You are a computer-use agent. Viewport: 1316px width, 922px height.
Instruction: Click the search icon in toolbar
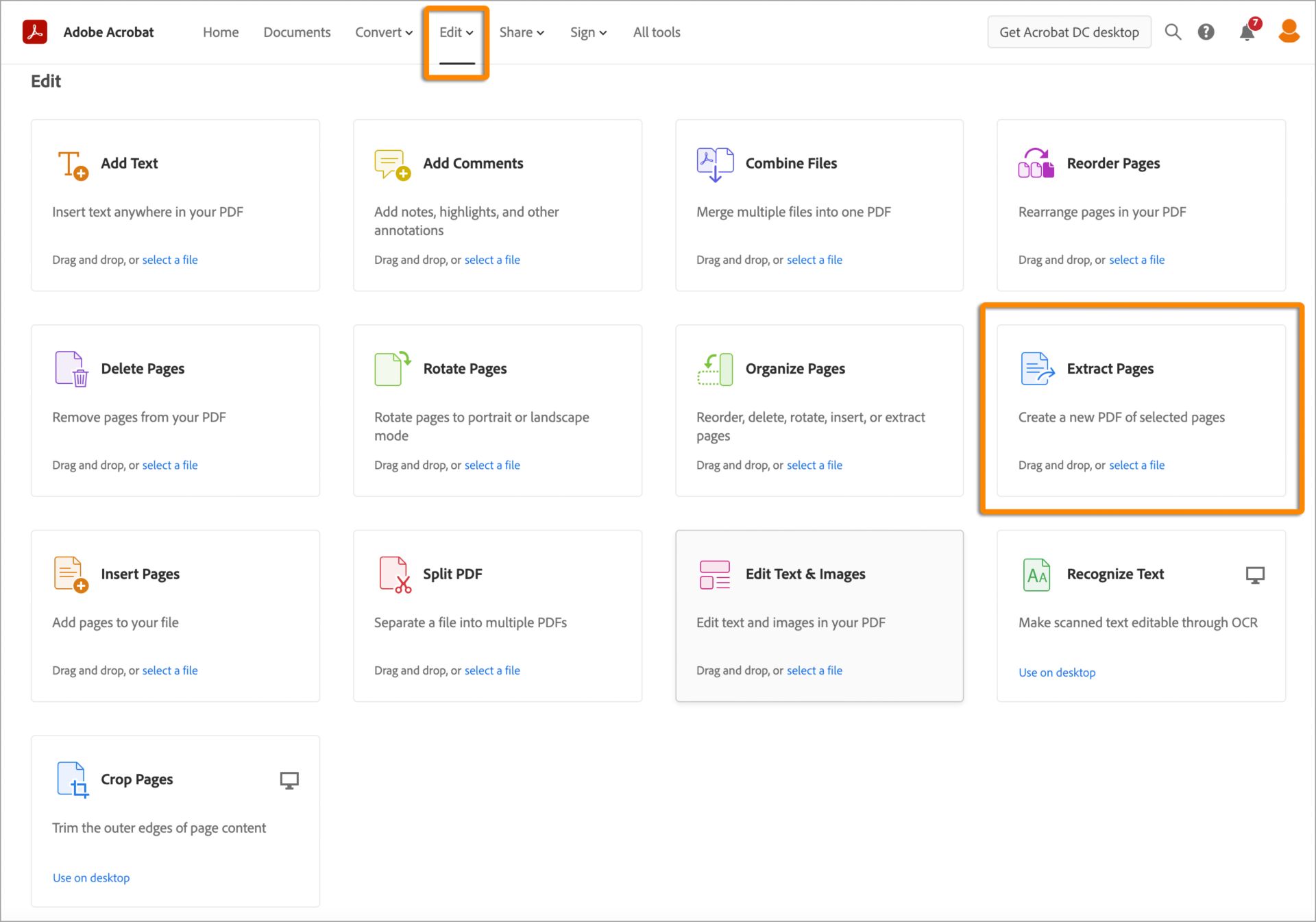1172,32
